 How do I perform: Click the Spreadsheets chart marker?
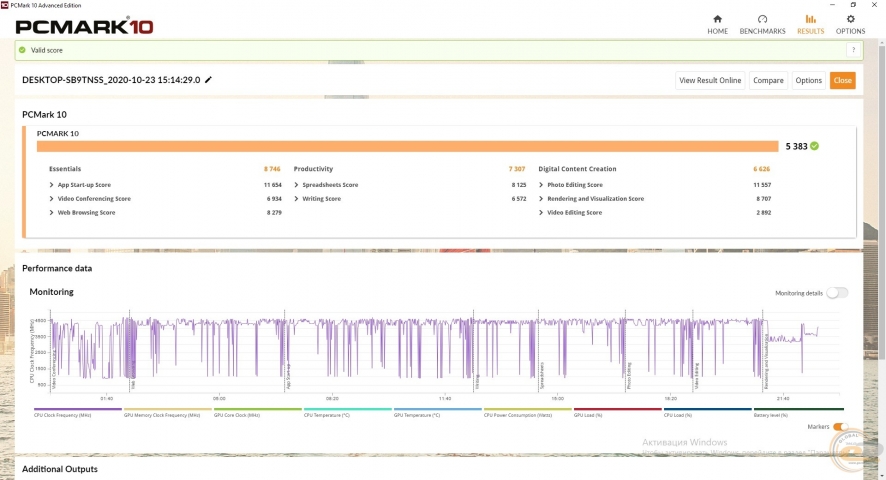[x=542, y=376]
